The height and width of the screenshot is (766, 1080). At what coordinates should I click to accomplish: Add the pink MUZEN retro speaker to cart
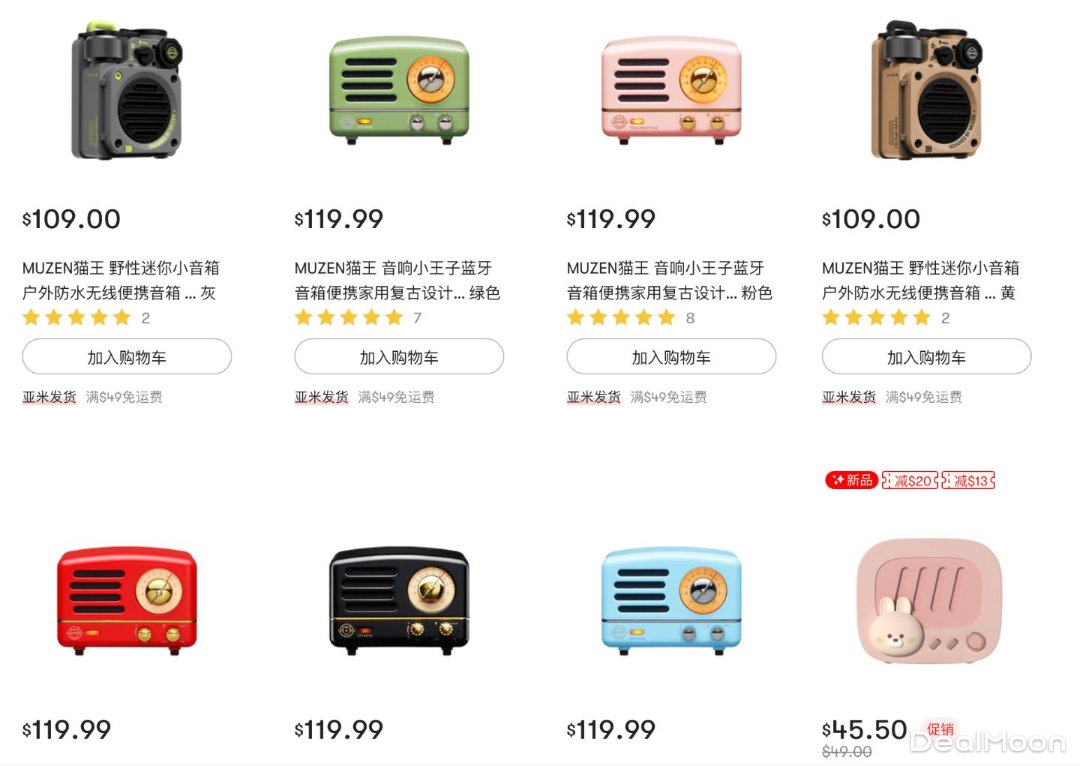tap(671, 357)
